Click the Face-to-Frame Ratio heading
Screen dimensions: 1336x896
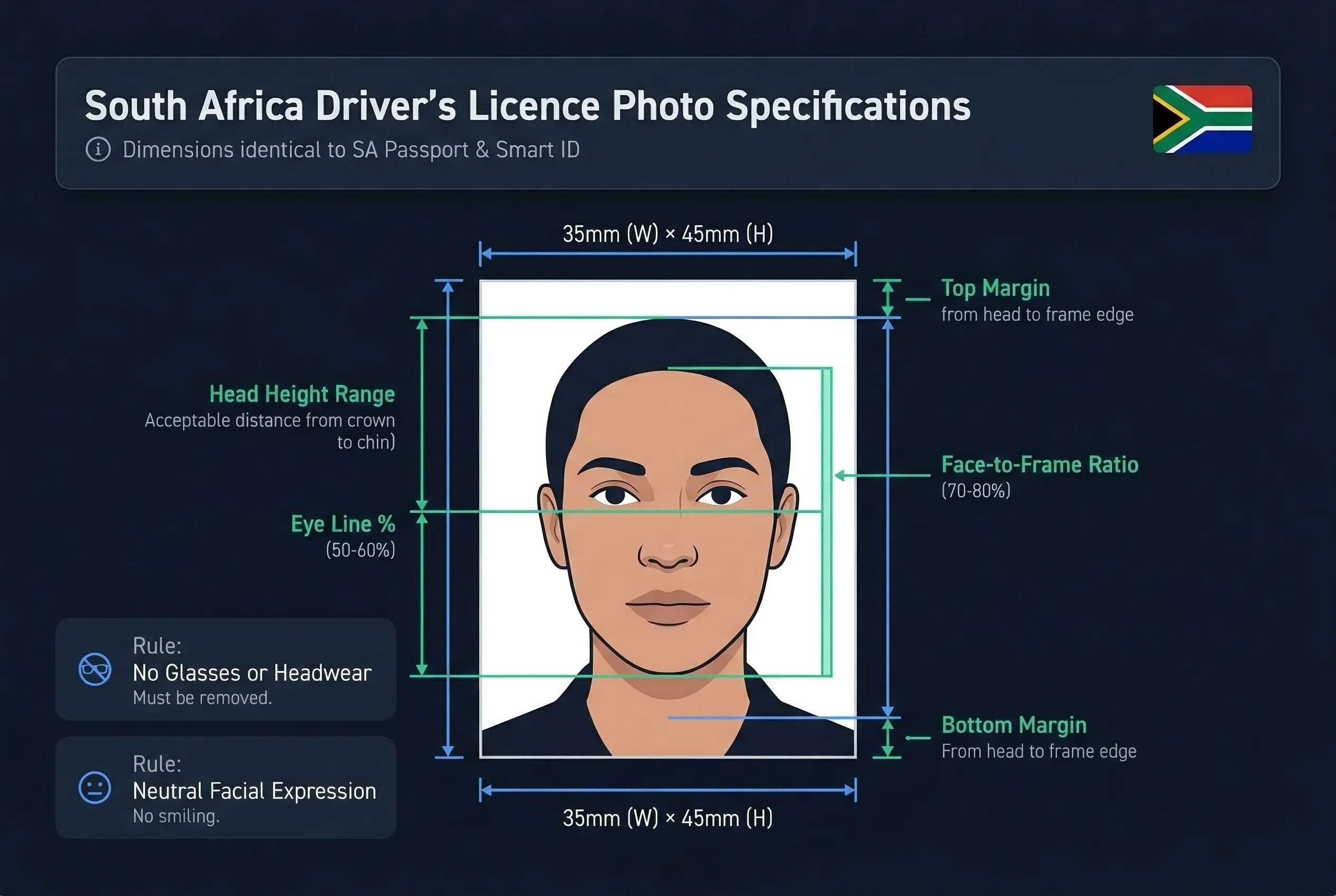click(x=1039, y=464)
